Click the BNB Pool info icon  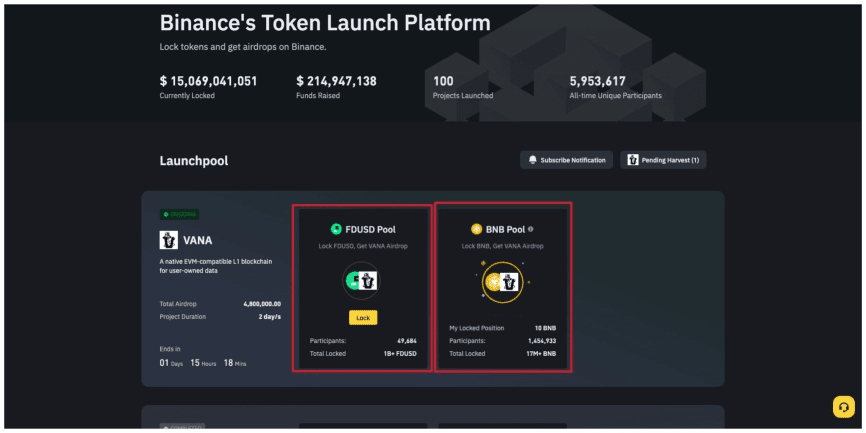(x=530, y=229)
